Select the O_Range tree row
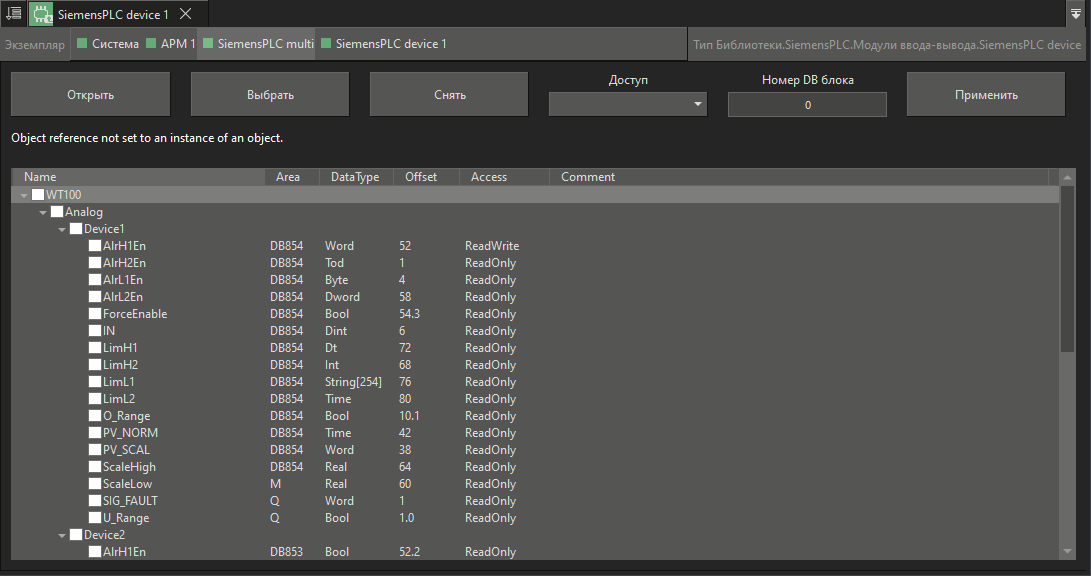 [536, 416]
